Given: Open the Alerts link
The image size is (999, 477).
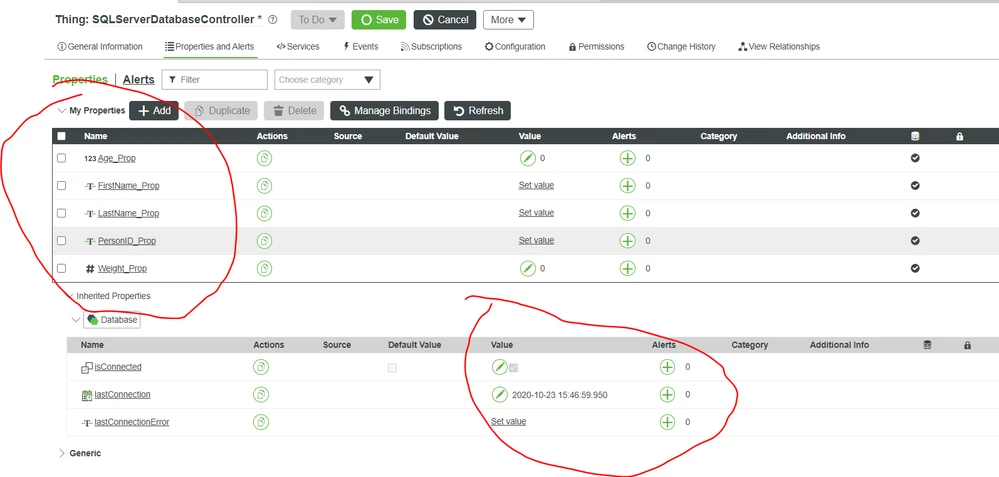Looking at the screenshot, I should click(138, 80).
